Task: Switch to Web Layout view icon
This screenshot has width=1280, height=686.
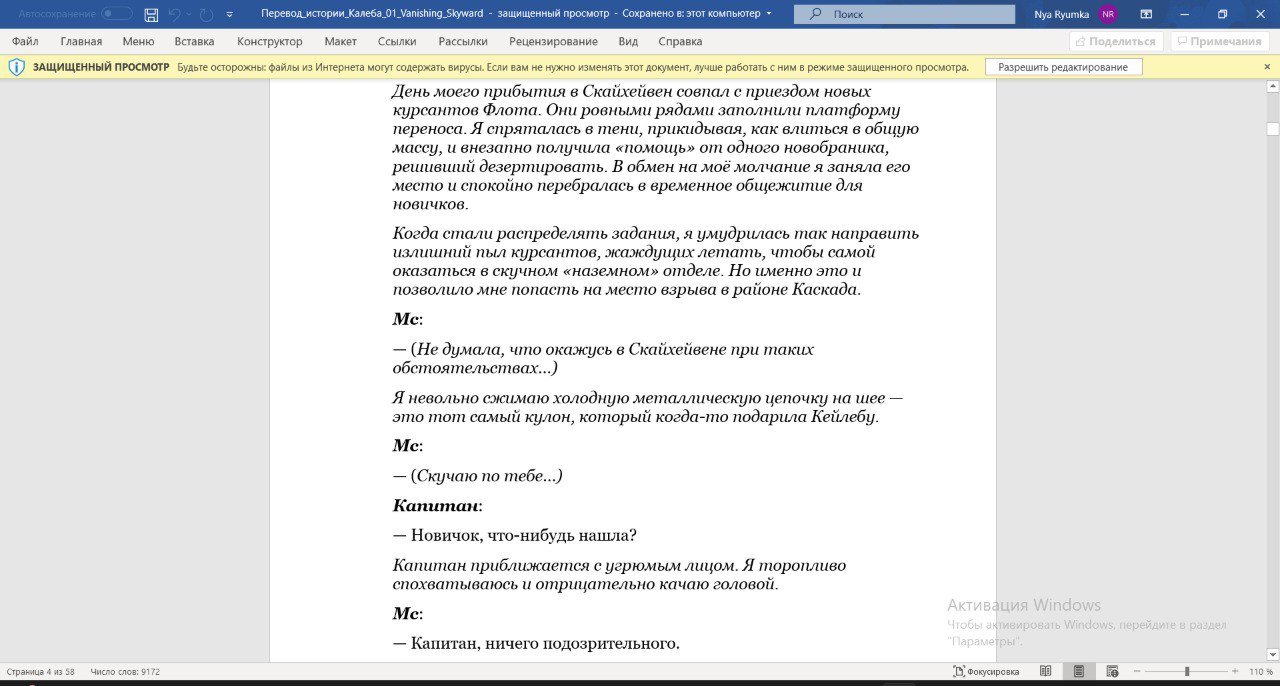Action: coord(1112,672)
